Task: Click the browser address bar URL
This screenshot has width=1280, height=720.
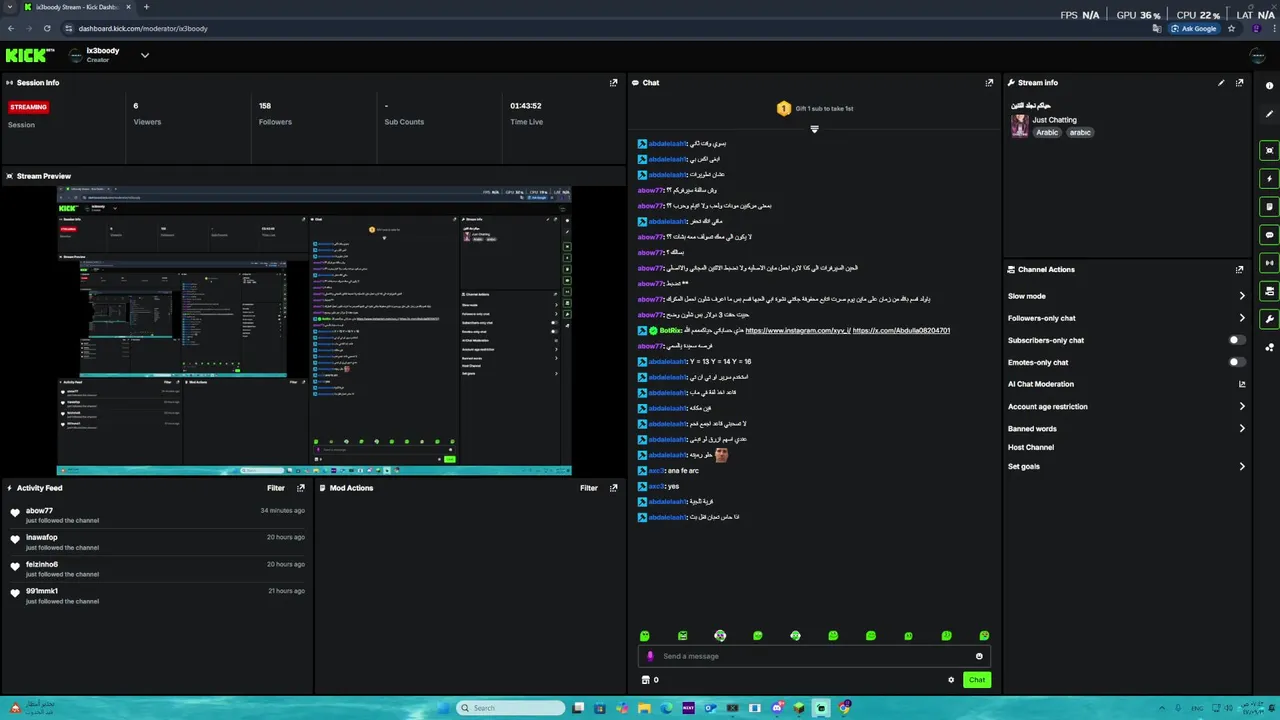Action: (143, 28)
